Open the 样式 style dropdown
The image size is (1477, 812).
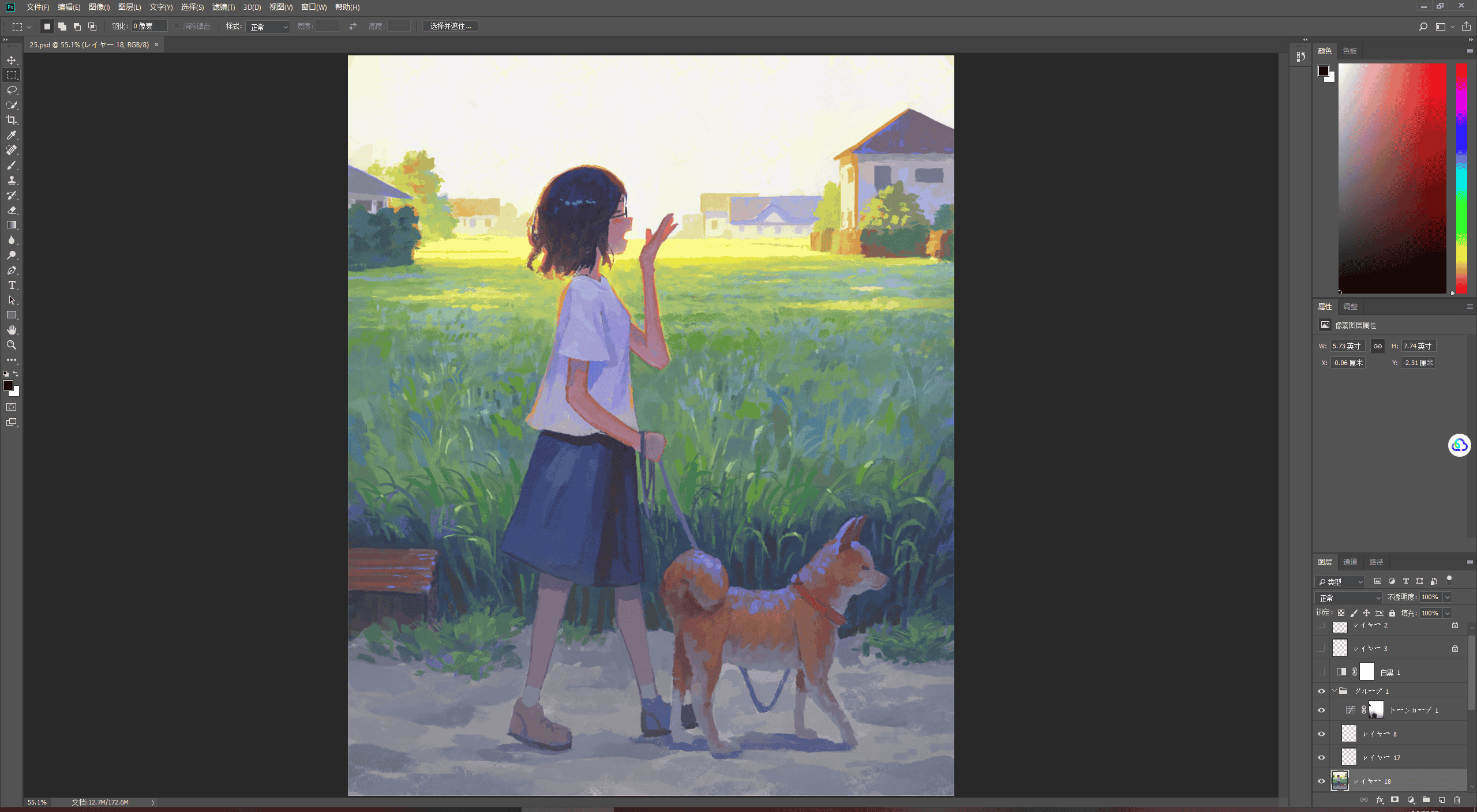pyautogui.click(x=268, y=27)
